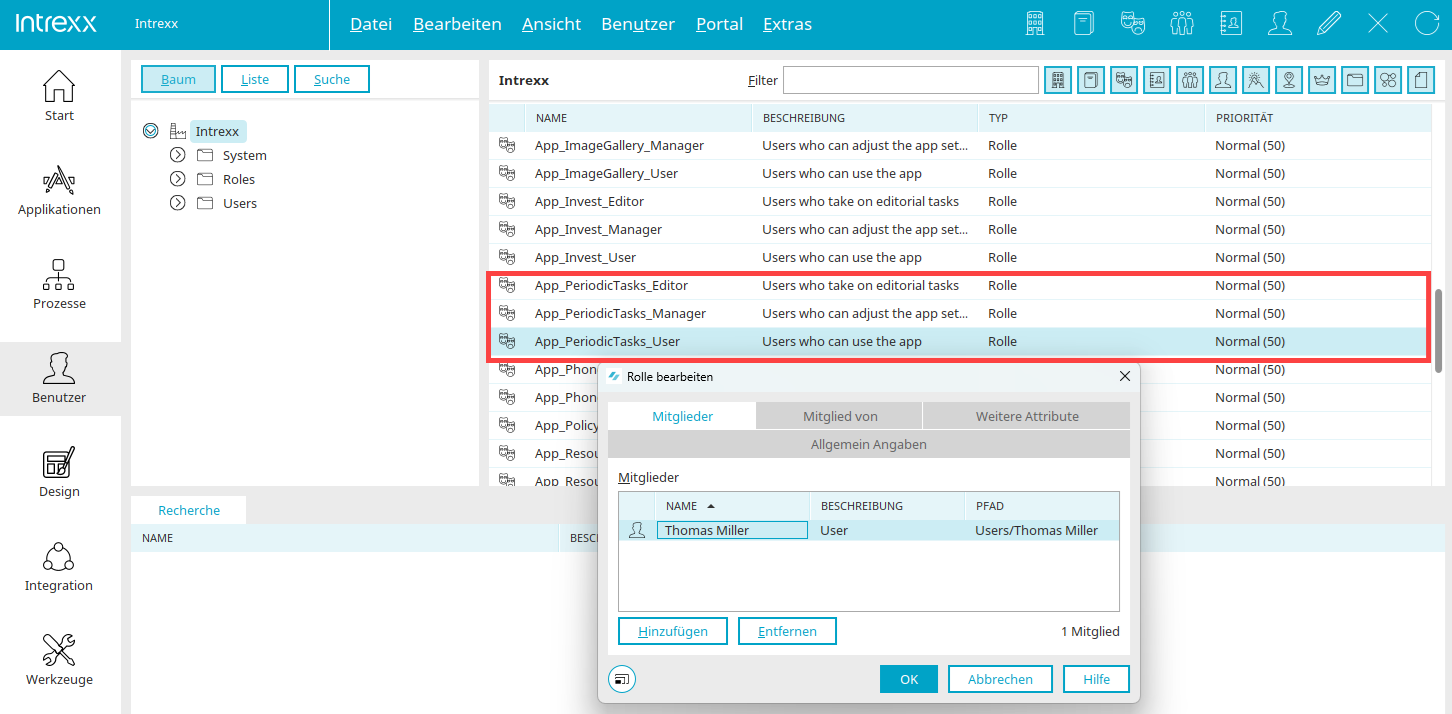The height and width of the screenshot is (714, 1452).
Task: Toggle the map pin location filter
Action: pos(1289,80)
